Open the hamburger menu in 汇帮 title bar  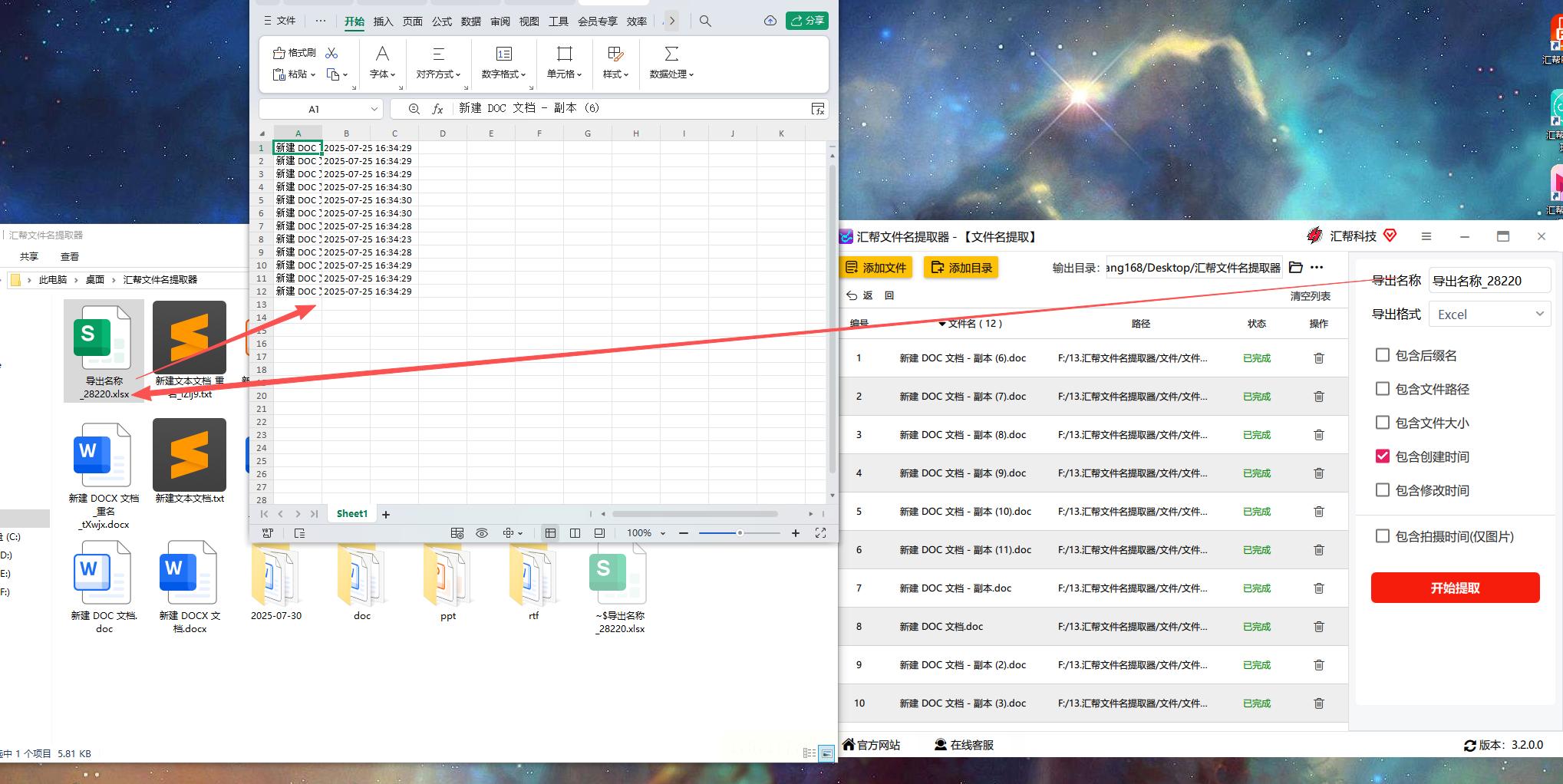click(x=1426, y=236)
